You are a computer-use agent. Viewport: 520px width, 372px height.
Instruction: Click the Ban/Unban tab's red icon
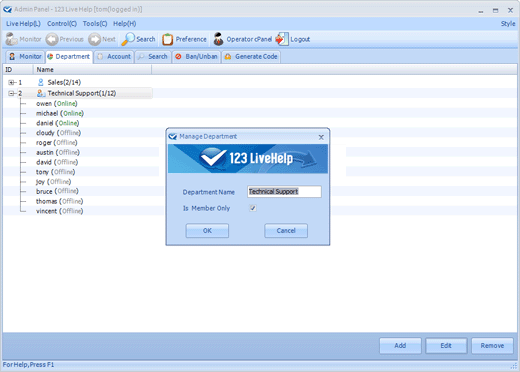[178, 57]
